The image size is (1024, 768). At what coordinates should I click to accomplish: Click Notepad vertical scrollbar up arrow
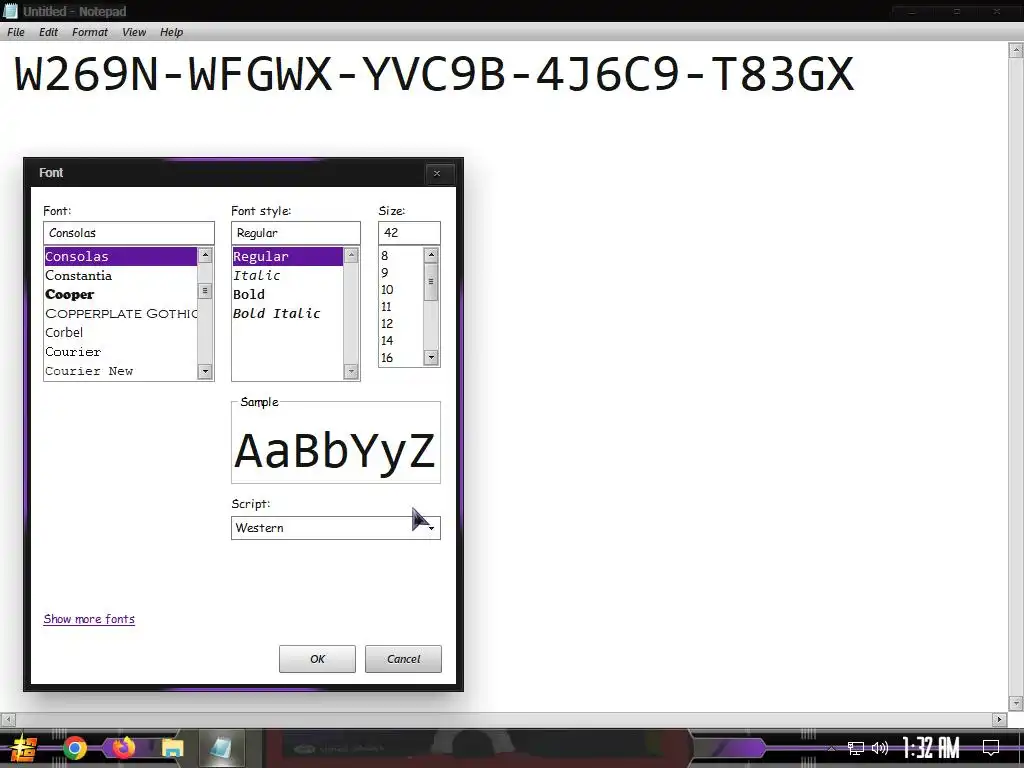point(1016,50)
